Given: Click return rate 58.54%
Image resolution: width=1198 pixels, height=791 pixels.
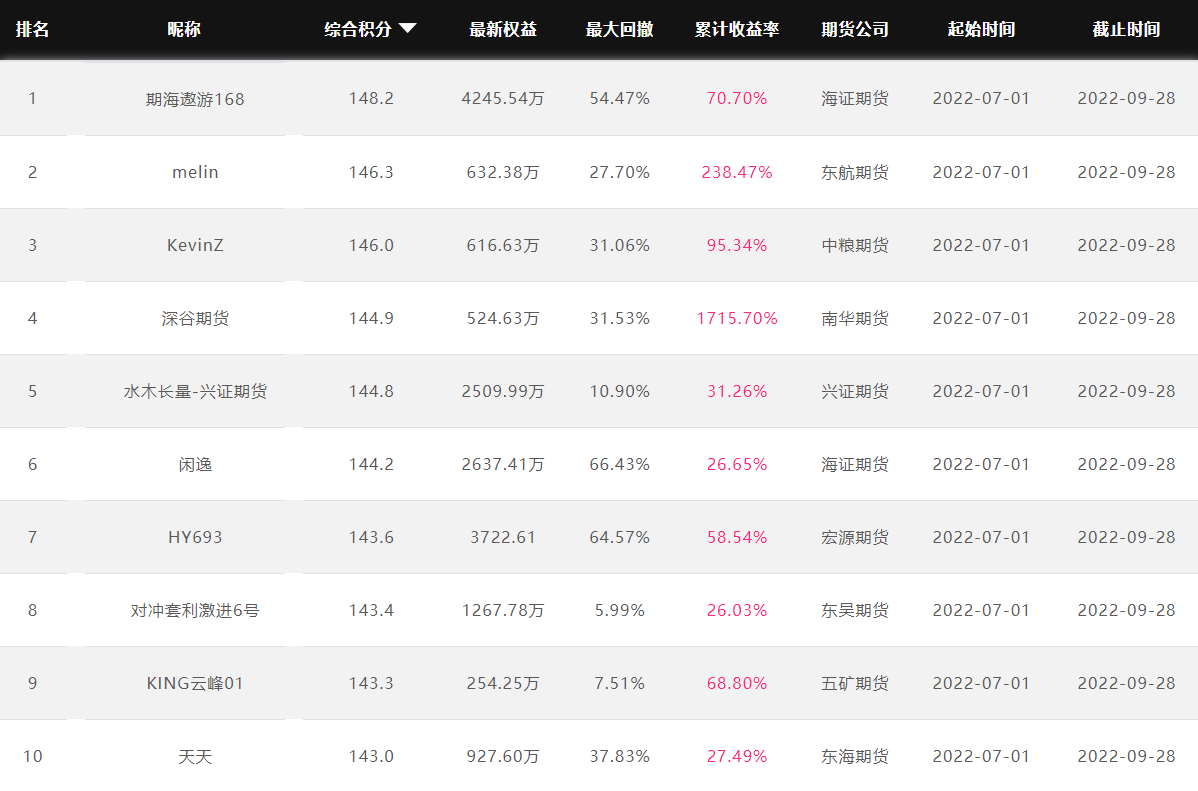Looking at the screenshot, I should click(737, 537).
